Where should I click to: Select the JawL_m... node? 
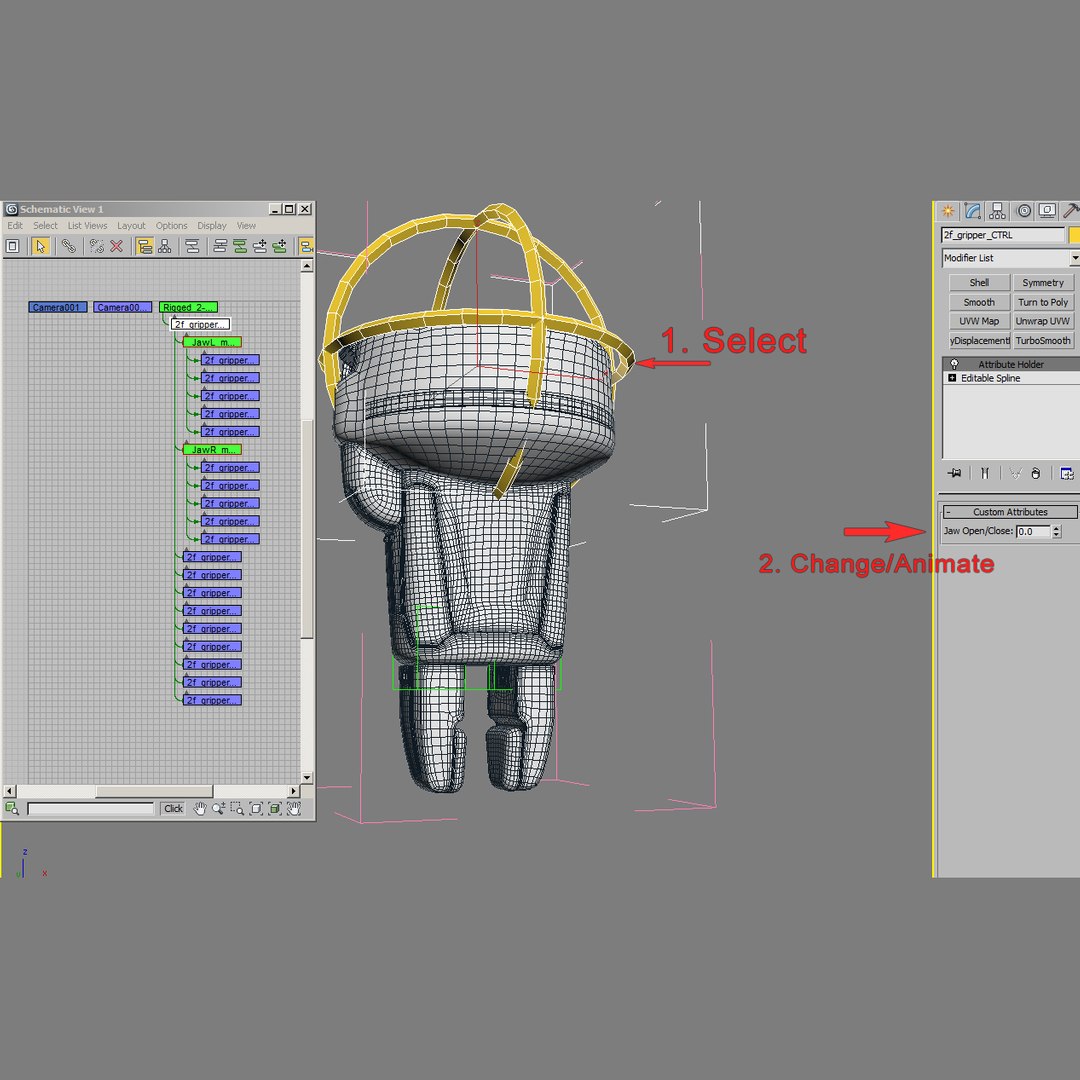click(x=212, y=342)
